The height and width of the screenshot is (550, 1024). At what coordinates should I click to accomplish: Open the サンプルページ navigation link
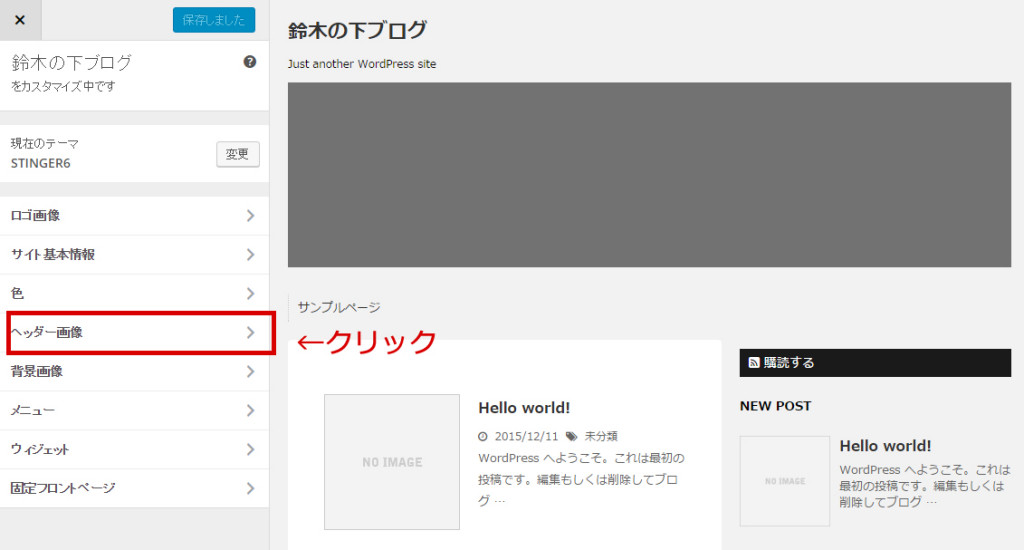click(338, 308)
